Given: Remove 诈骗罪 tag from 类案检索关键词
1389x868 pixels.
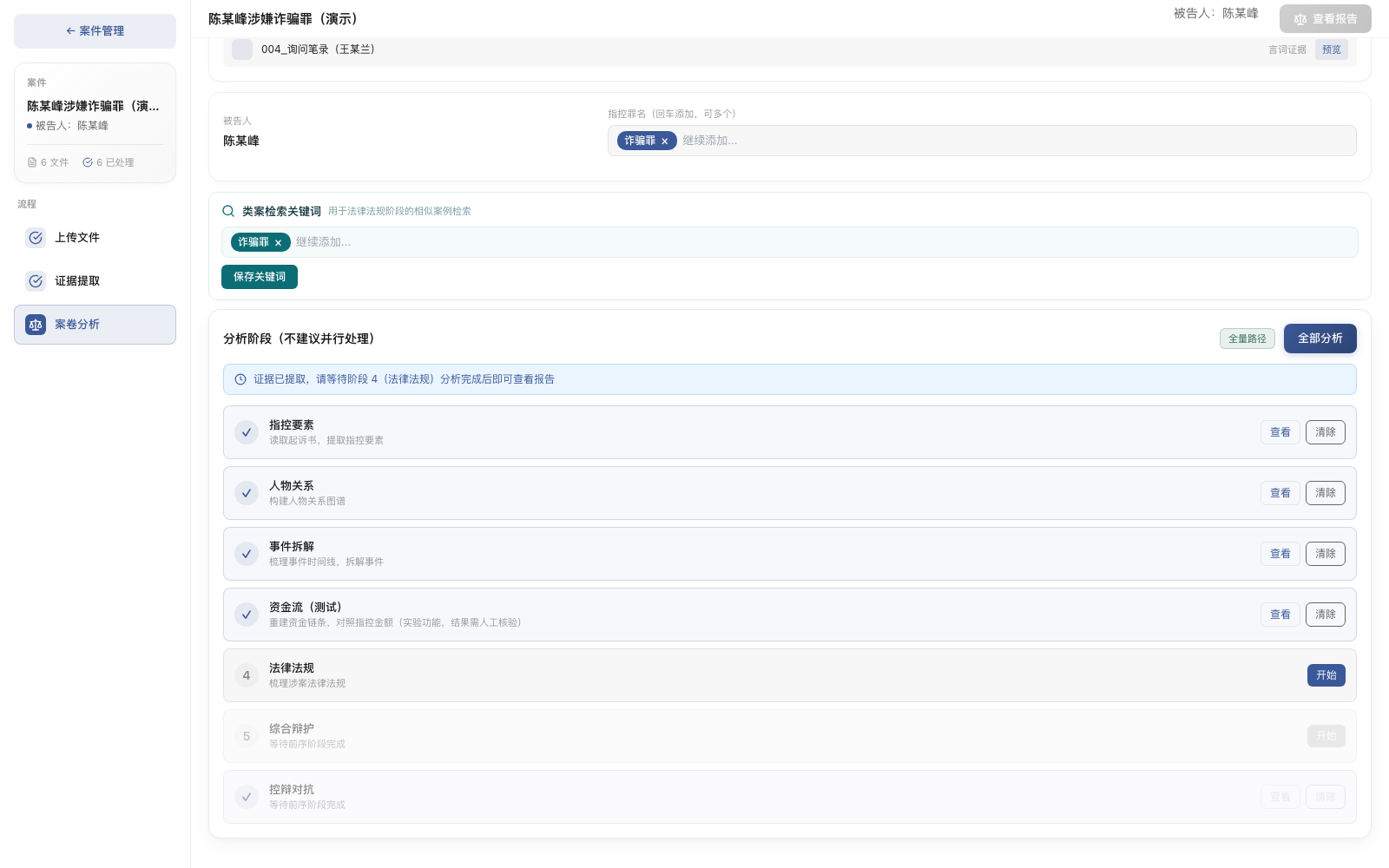Looking at the screenshot, I should 279,243.
